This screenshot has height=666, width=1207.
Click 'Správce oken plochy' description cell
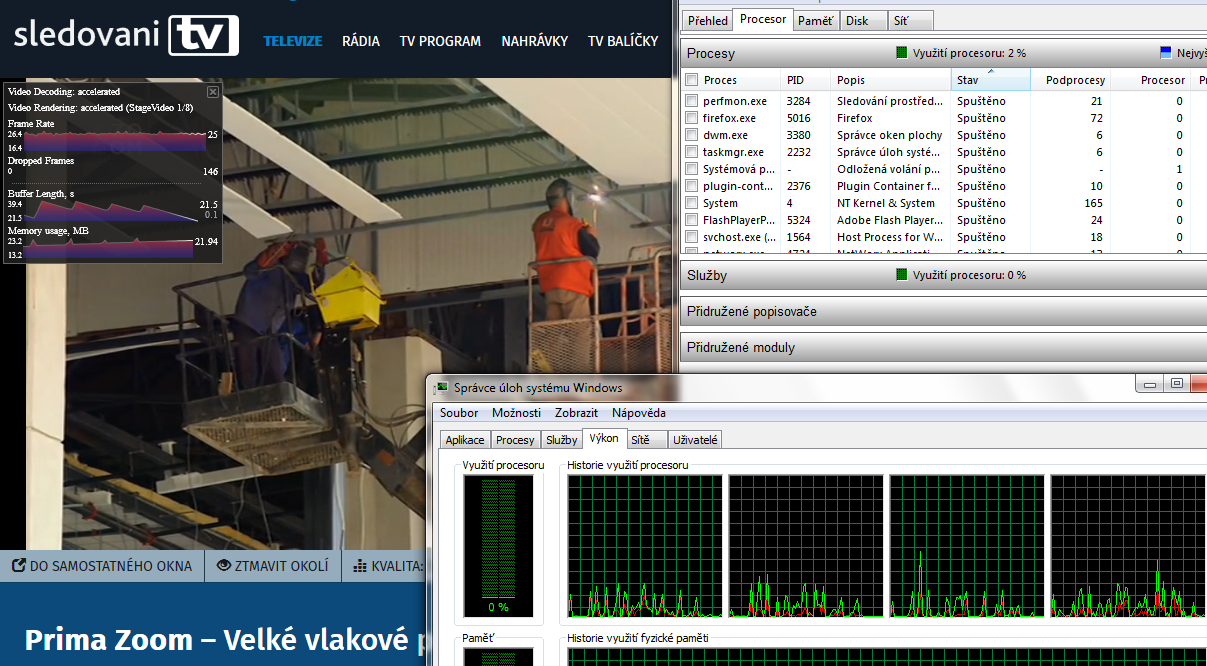point(890,135)
